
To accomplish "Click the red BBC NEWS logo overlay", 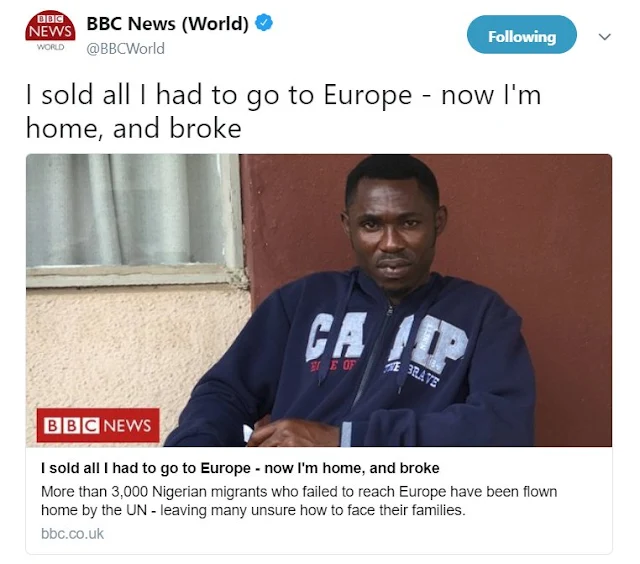I will coord(98,425).
